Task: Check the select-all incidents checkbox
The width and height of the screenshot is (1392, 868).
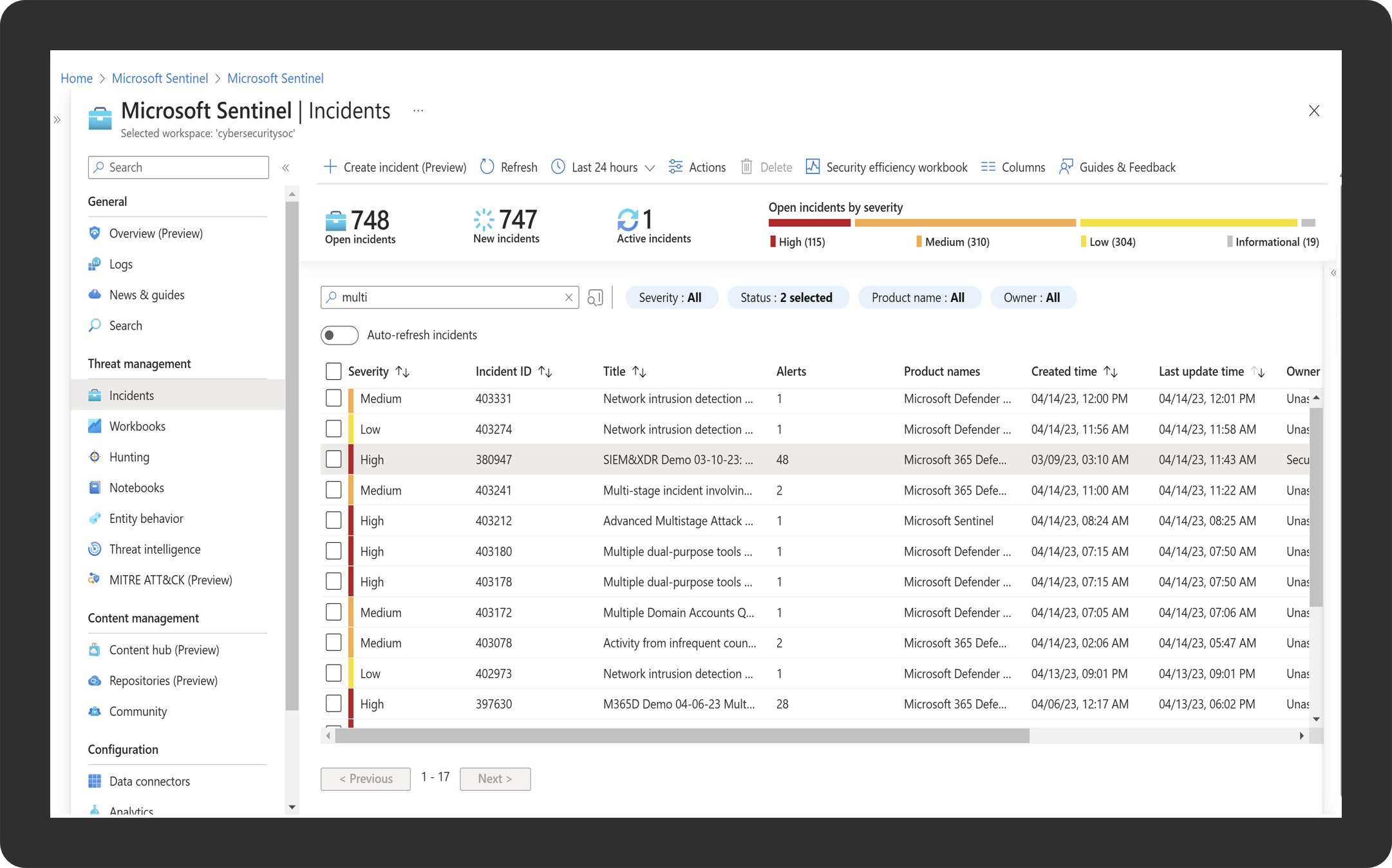Action: click(x=334, y=372)
